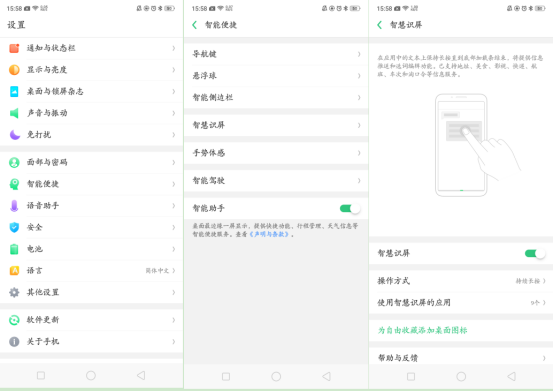Tap home circle on the 智能便捷 screen

pos(276,377)
